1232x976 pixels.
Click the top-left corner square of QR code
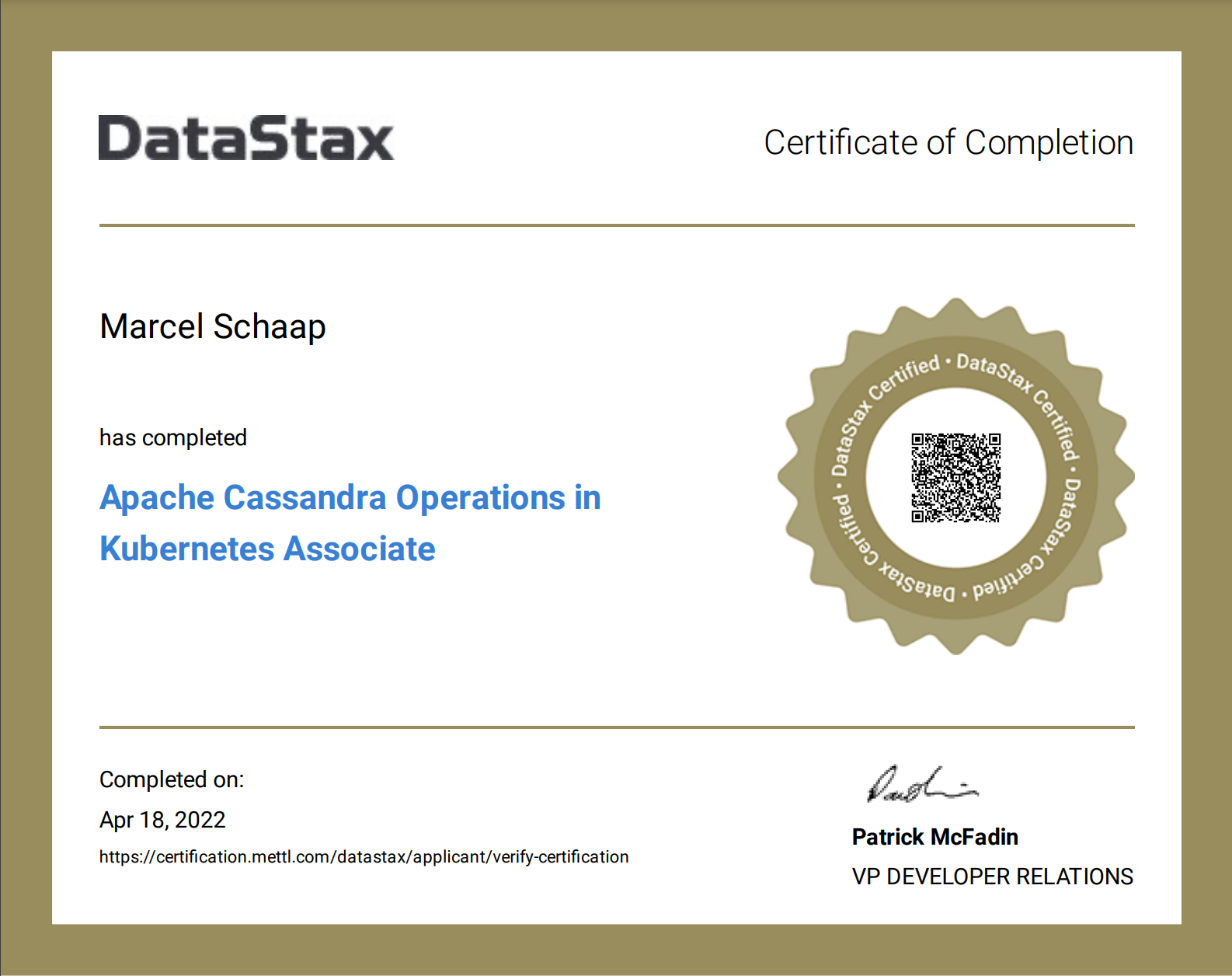tap(917, 440)
